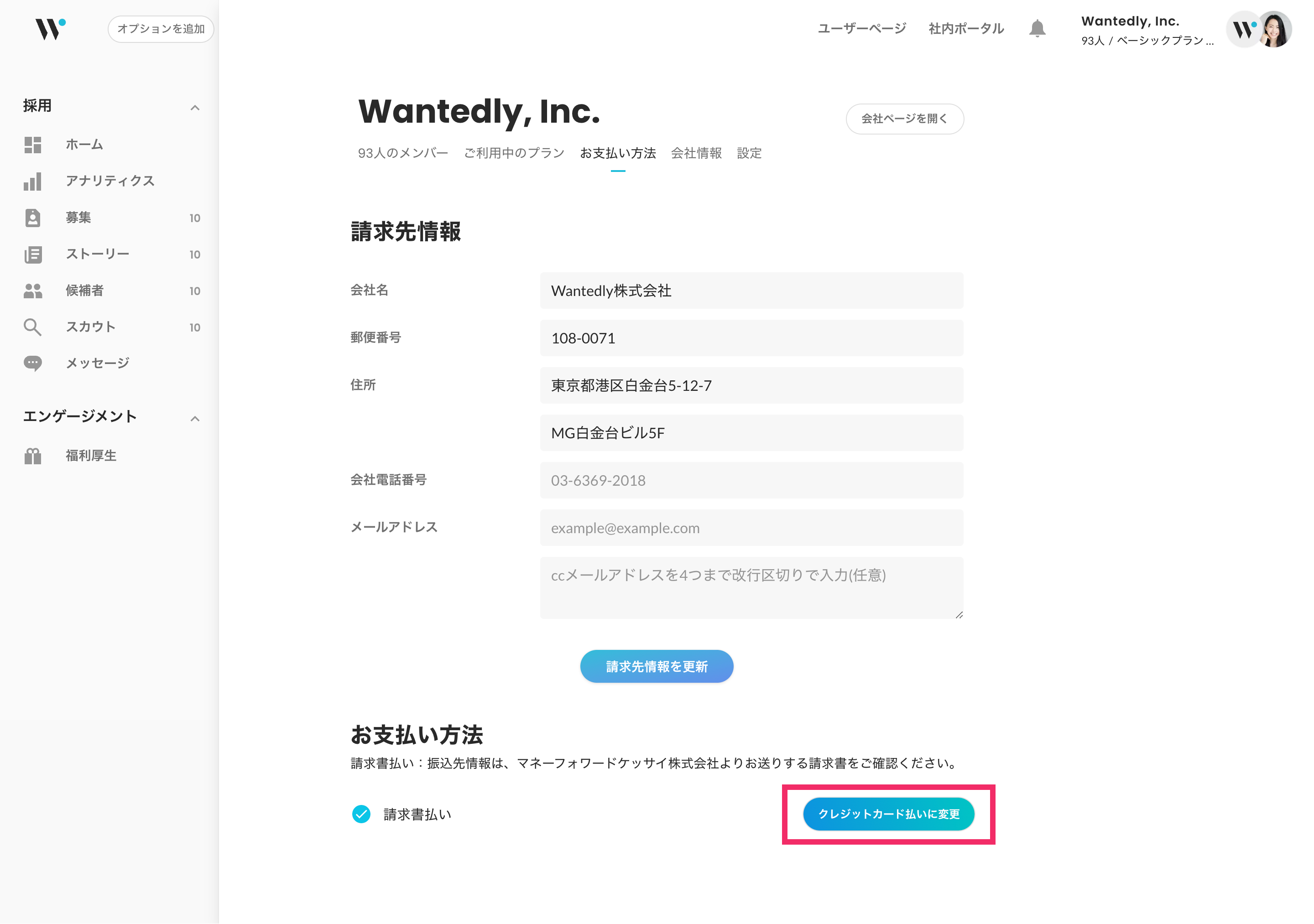This screenshot has width=1314, height=924.
Task: Click the 会社電話番号 input field
Action: click(751, 481)
